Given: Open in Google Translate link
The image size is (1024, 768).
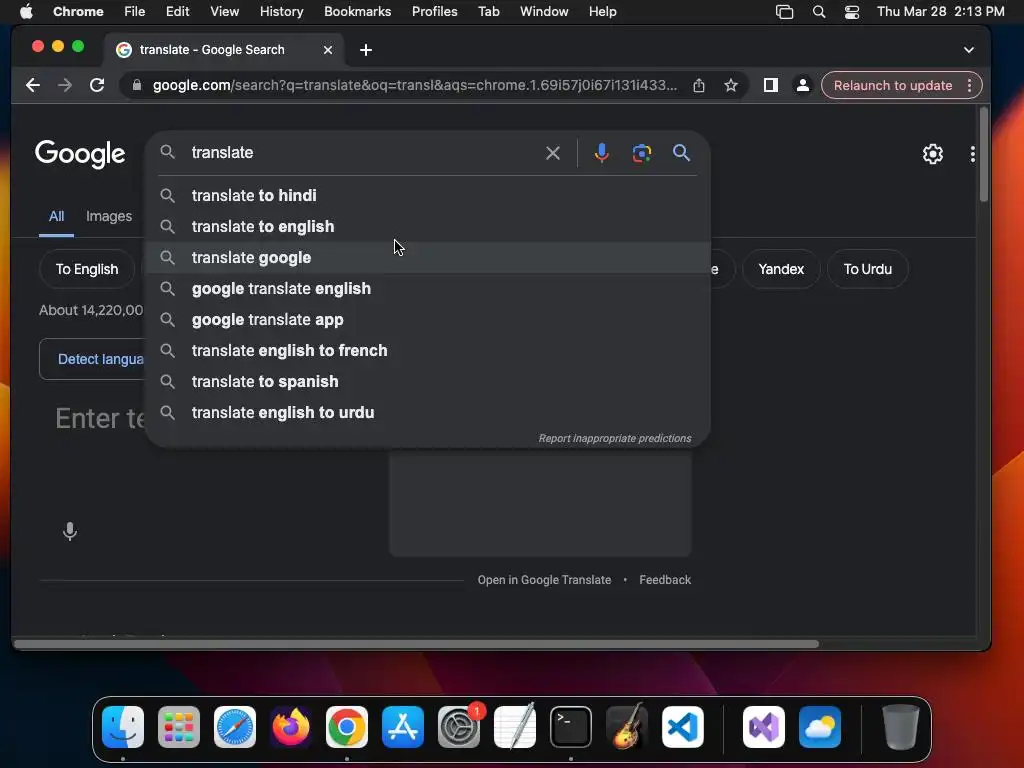Looking at the screenshot, I should 544,580.
